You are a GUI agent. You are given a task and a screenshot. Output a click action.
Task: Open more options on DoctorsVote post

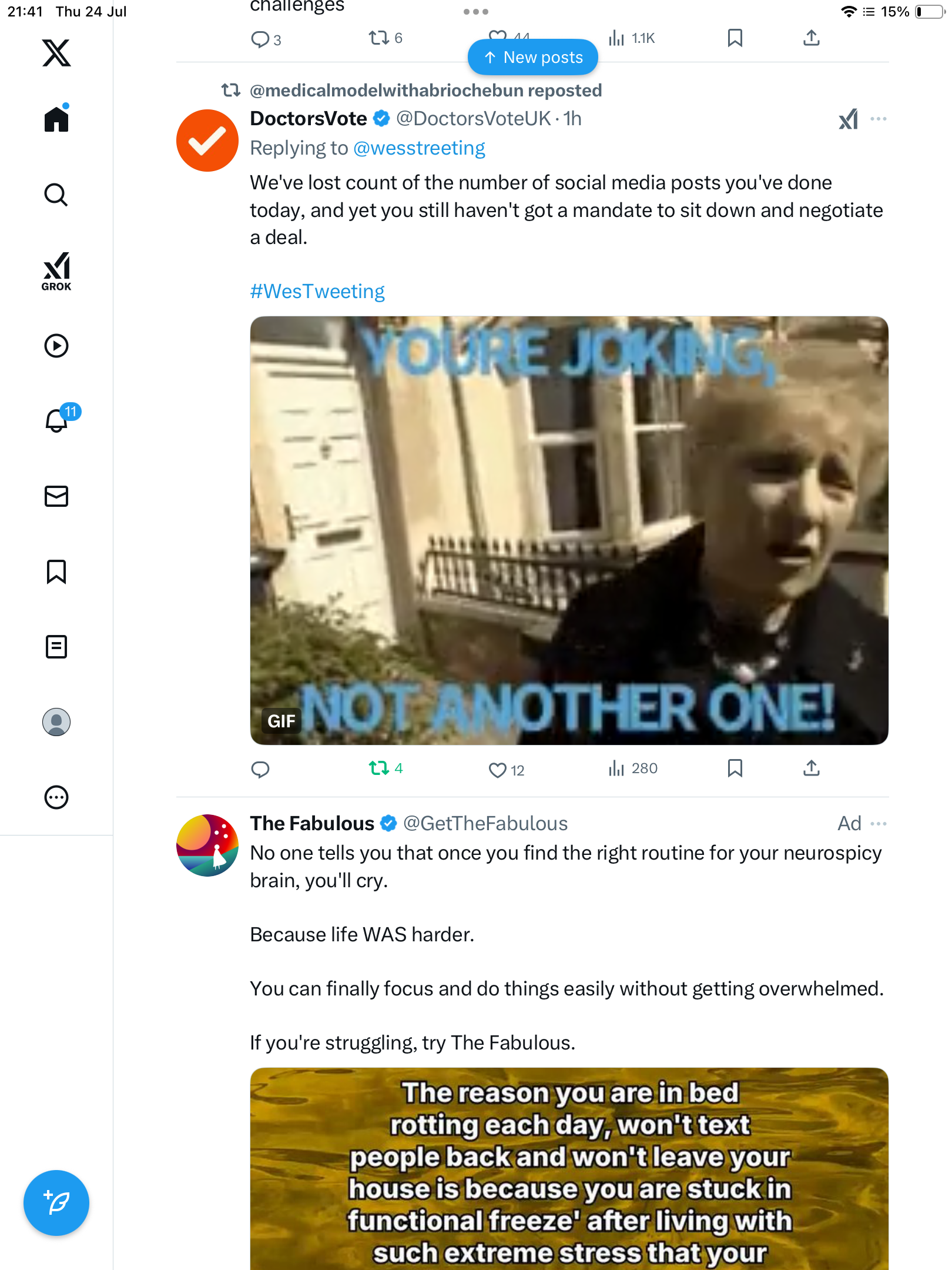(x=879, y=119)
